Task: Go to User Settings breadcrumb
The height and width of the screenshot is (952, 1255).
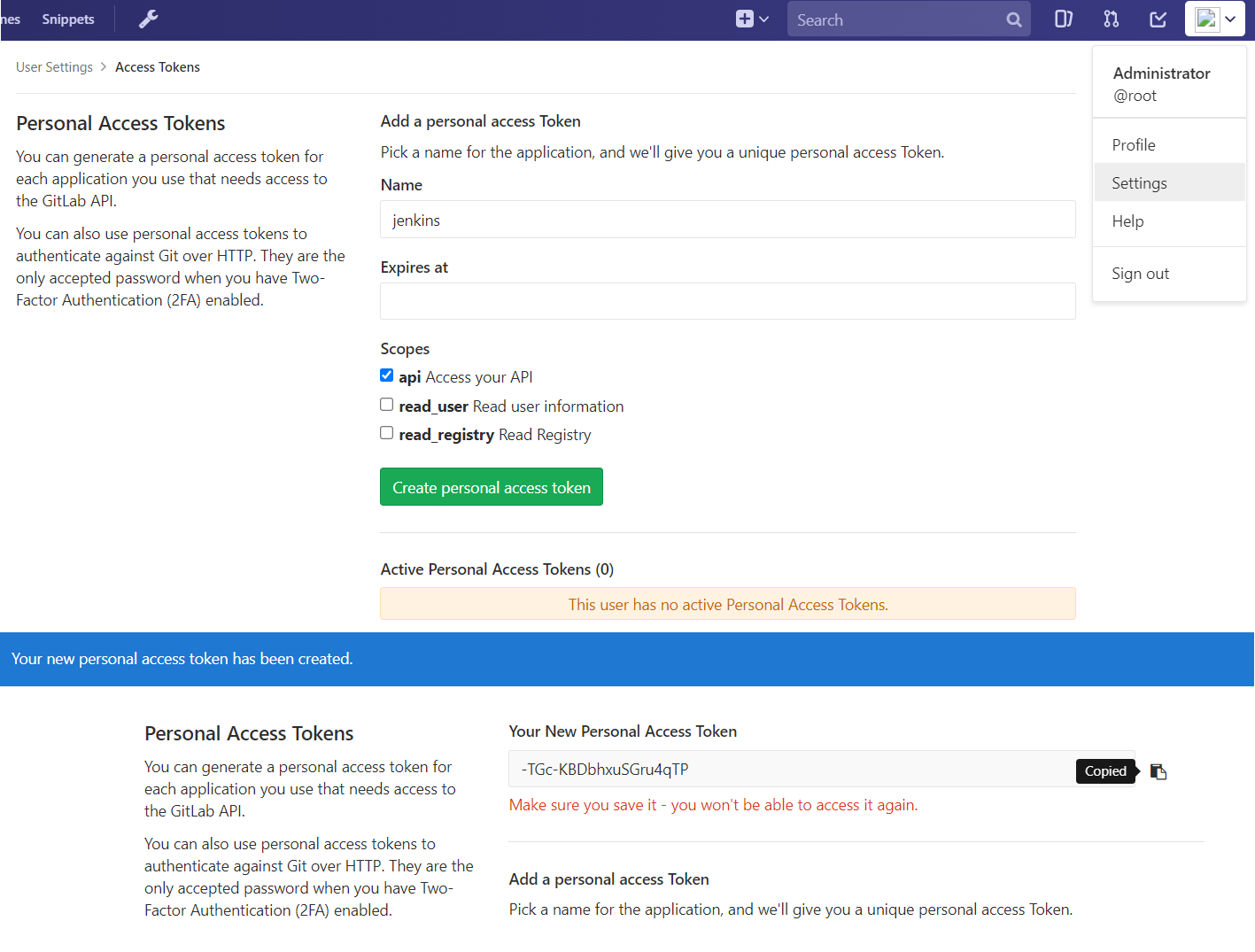Action: point(54,67)
